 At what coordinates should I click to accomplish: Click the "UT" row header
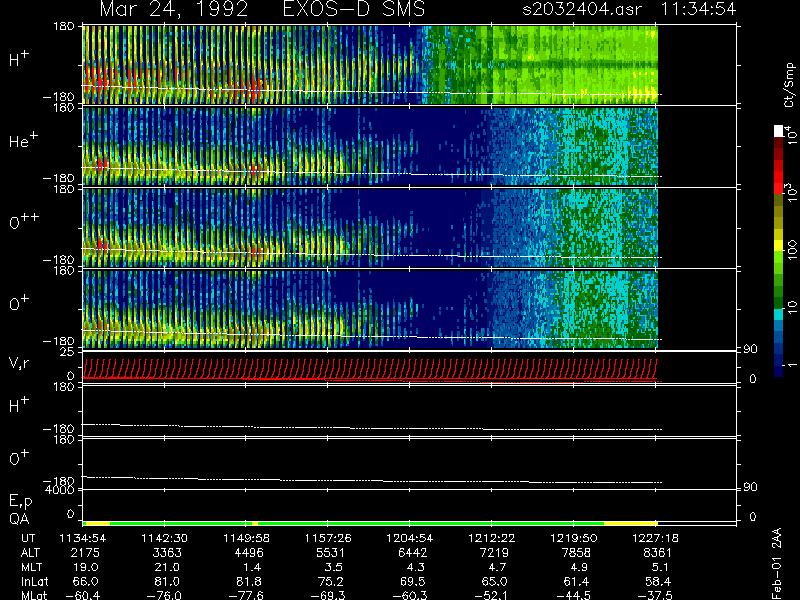tap(29, 538)
